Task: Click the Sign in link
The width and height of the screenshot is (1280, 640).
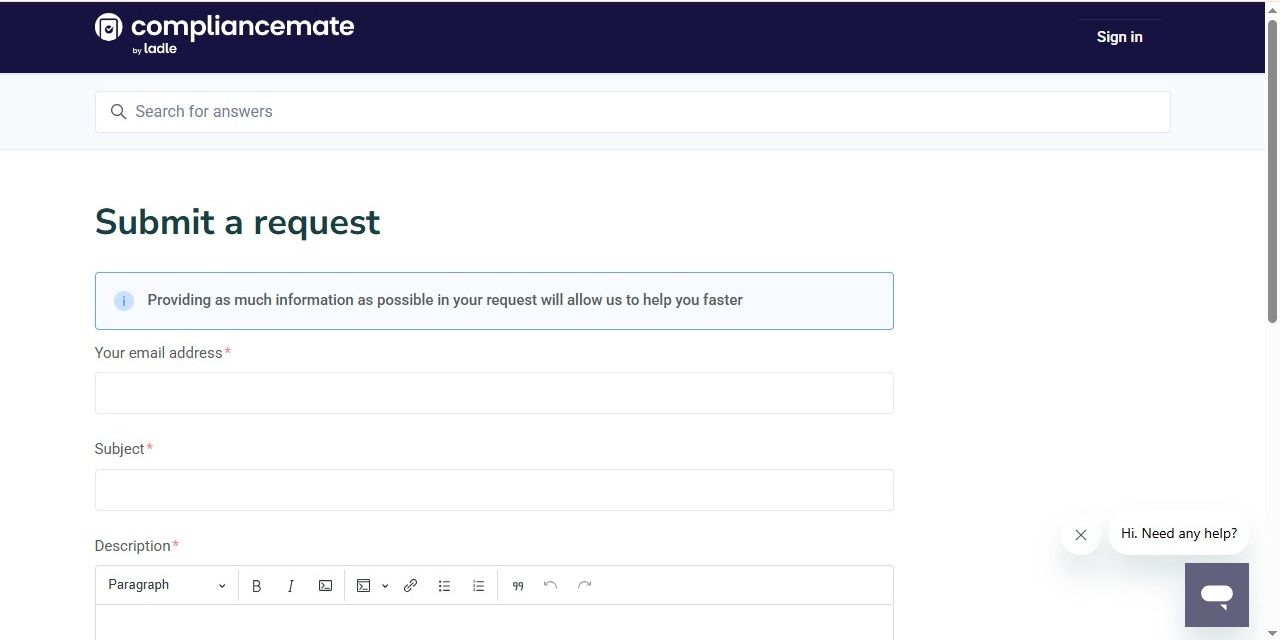Action: click(x=1119, y=37)
